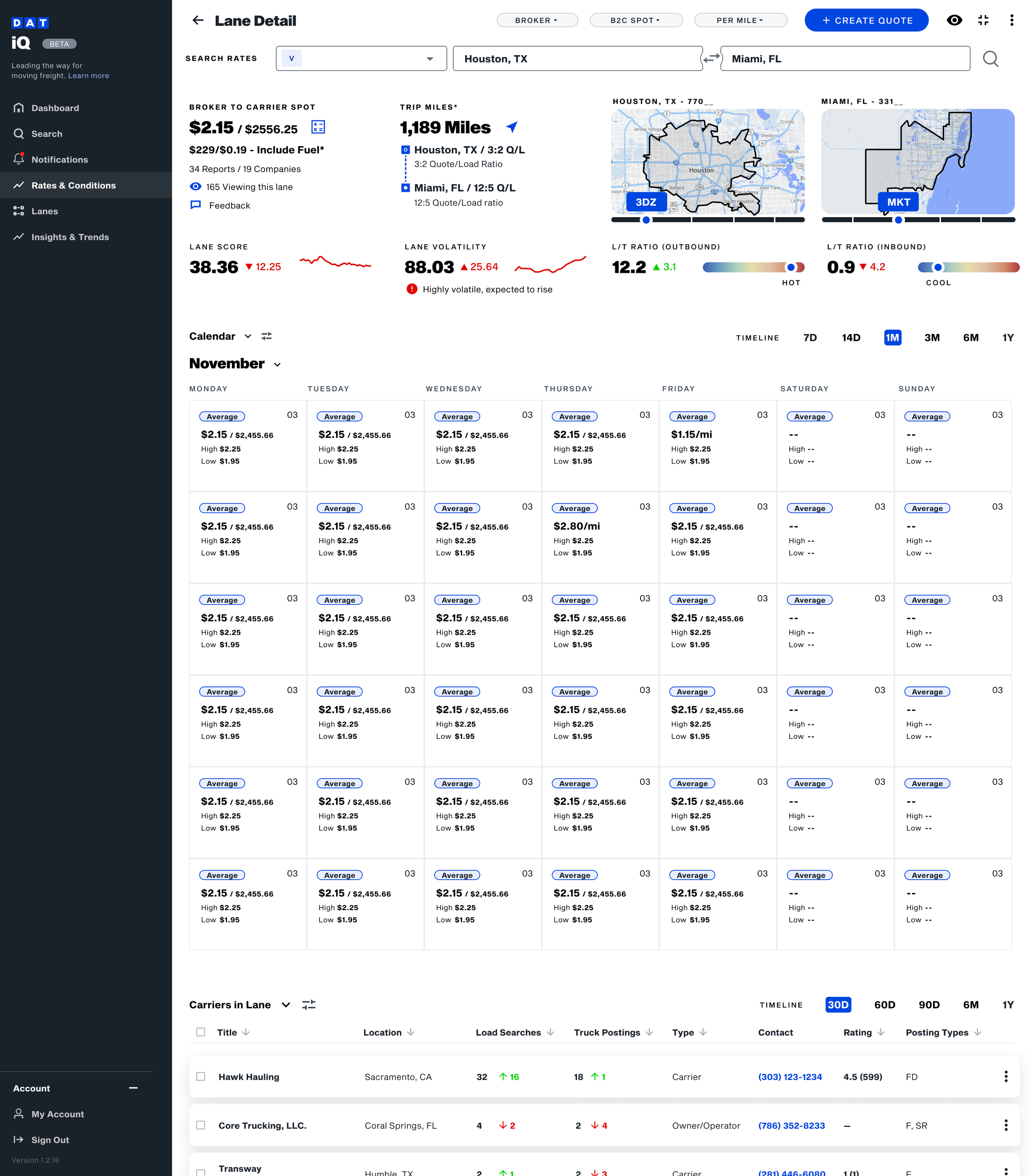The height and width of the screenshot is (1176, 1032).
Task: Check the Core Trucking, LLC. row checkbox
Action: (x=201, y=1125)
